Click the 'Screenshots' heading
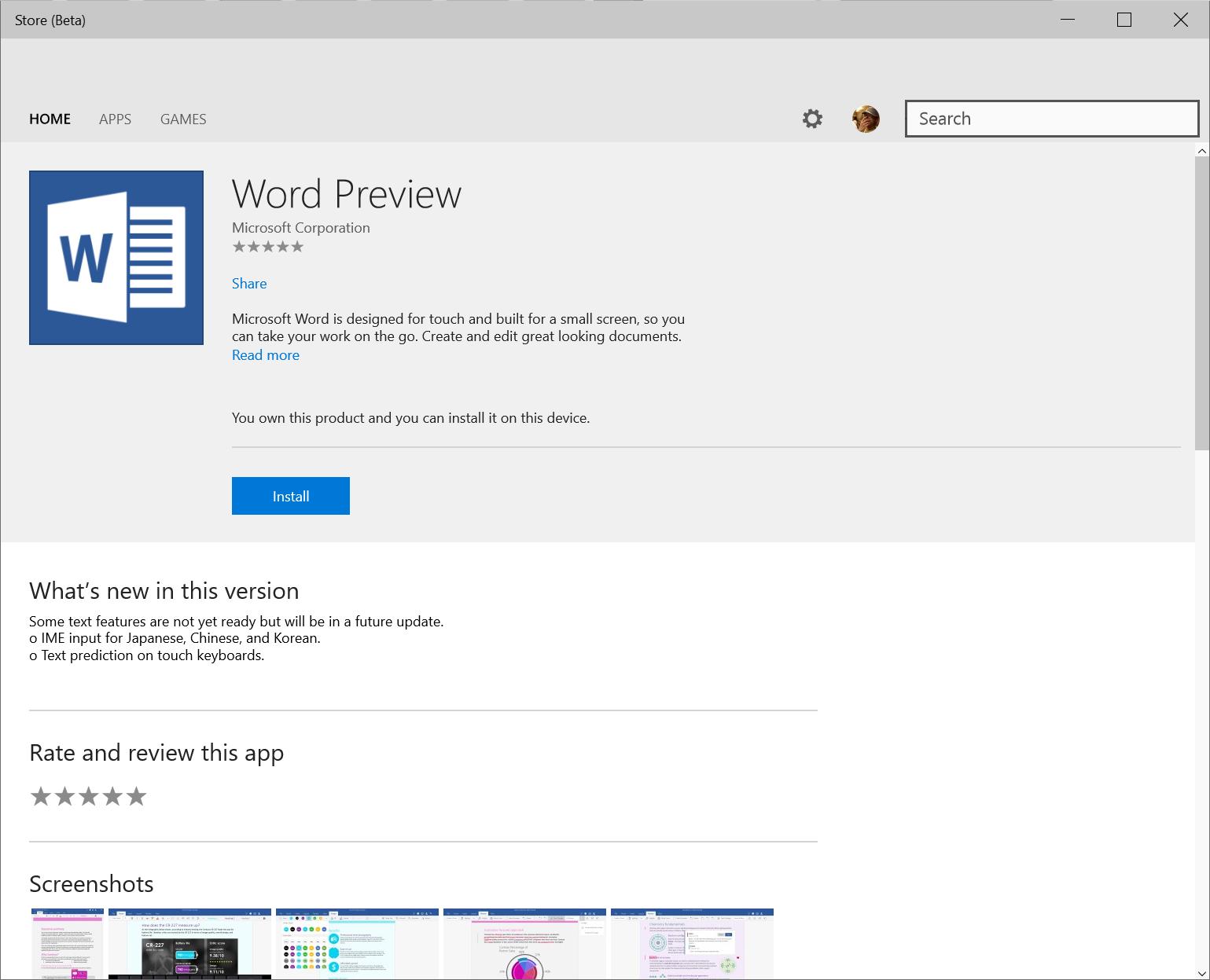Viewport: 1210px width, 980px height. tap(91, 884)
